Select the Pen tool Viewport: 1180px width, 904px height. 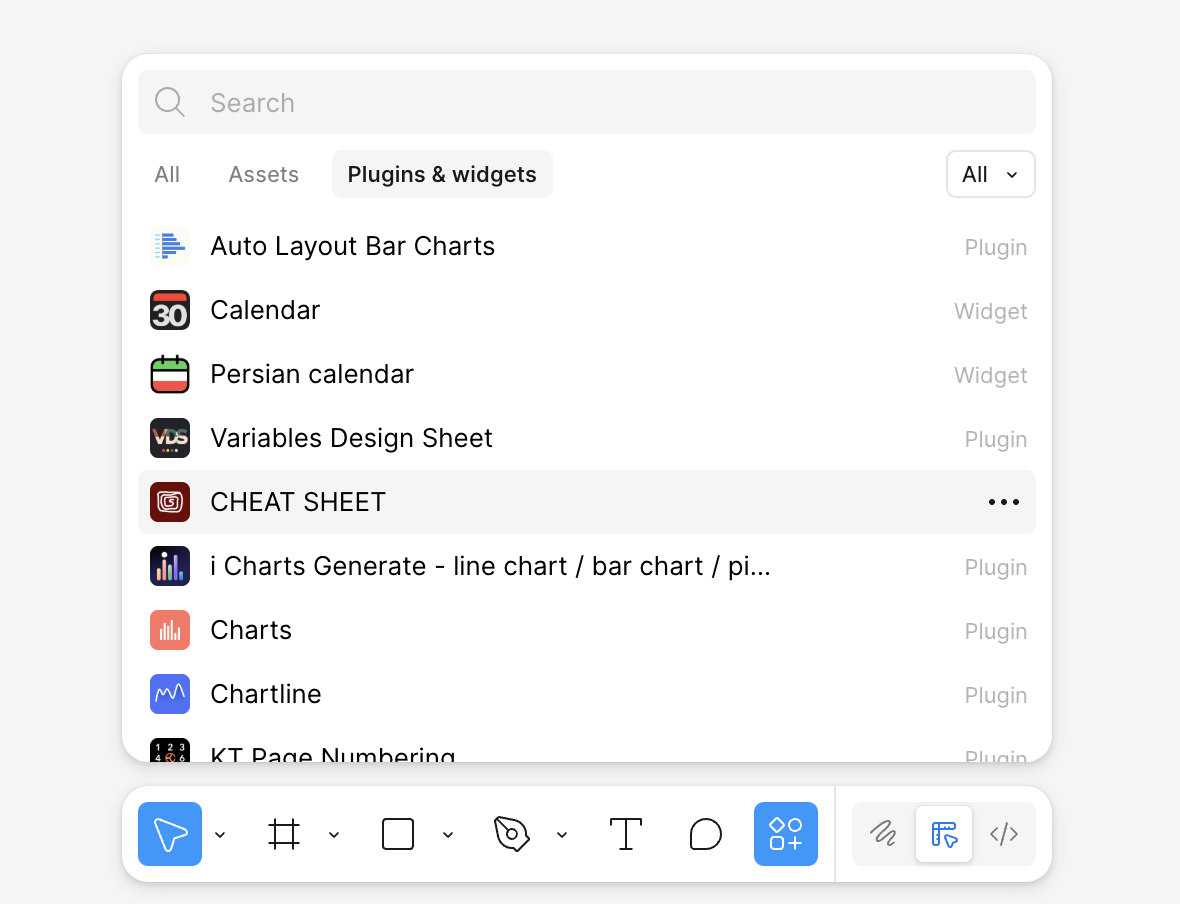[511, 834]
